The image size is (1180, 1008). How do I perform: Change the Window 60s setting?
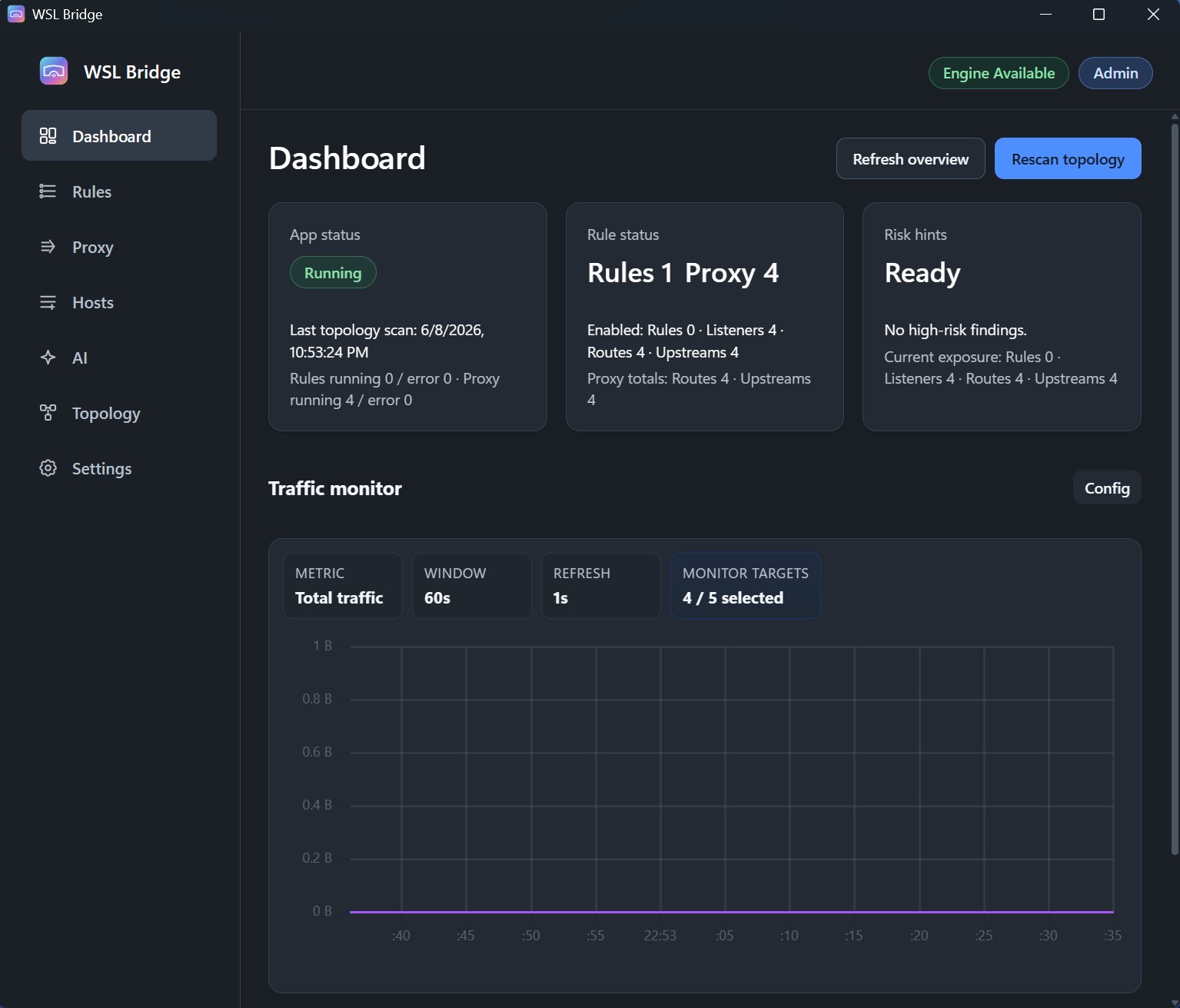click(x=472, y=586)
